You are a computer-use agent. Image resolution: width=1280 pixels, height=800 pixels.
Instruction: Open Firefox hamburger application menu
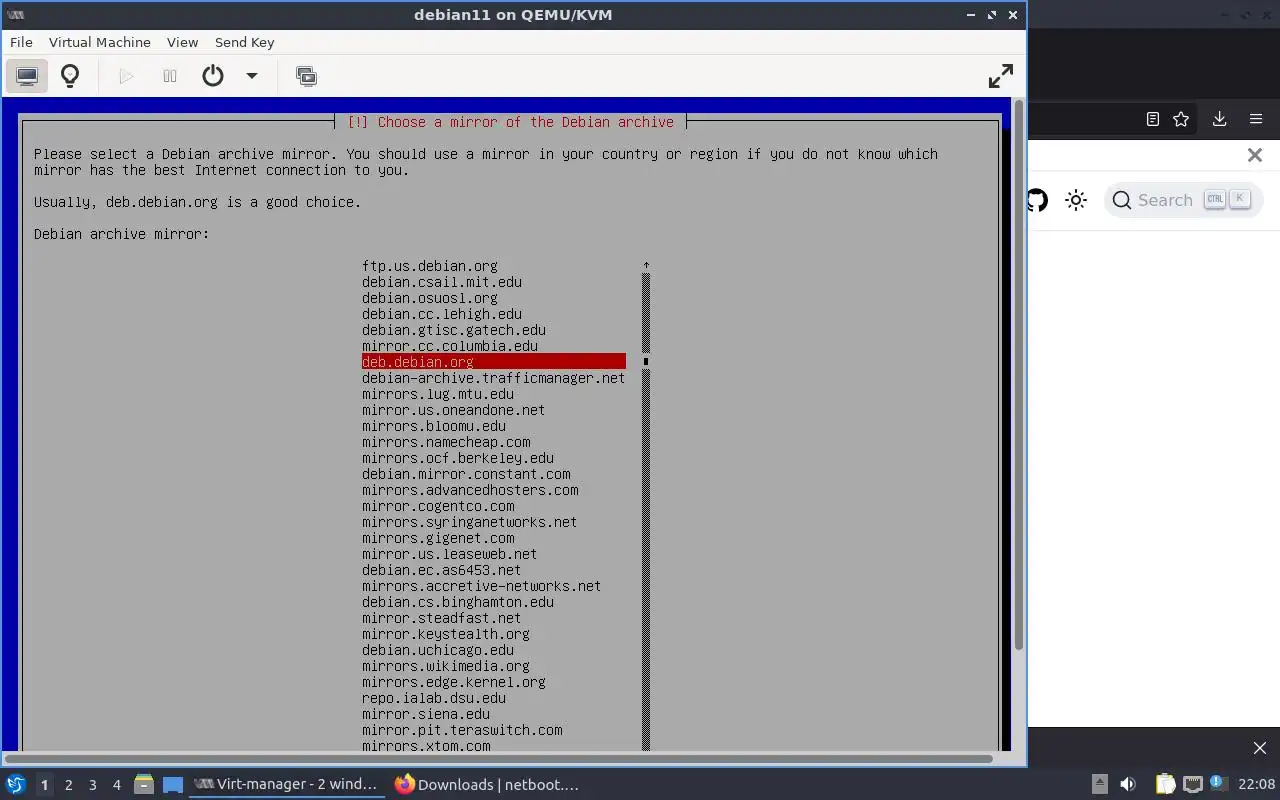(x=1256, y=119)
